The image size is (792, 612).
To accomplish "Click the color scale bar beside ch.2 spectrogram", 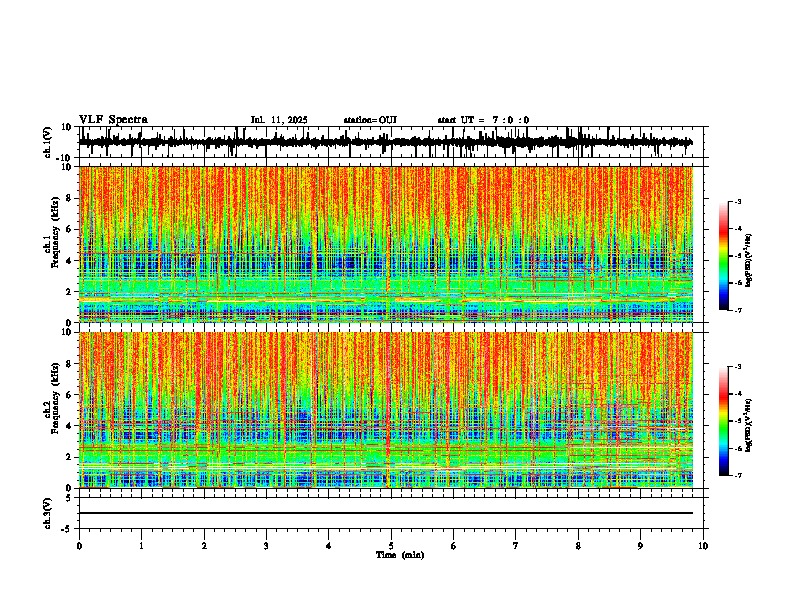I will [724, 421].
